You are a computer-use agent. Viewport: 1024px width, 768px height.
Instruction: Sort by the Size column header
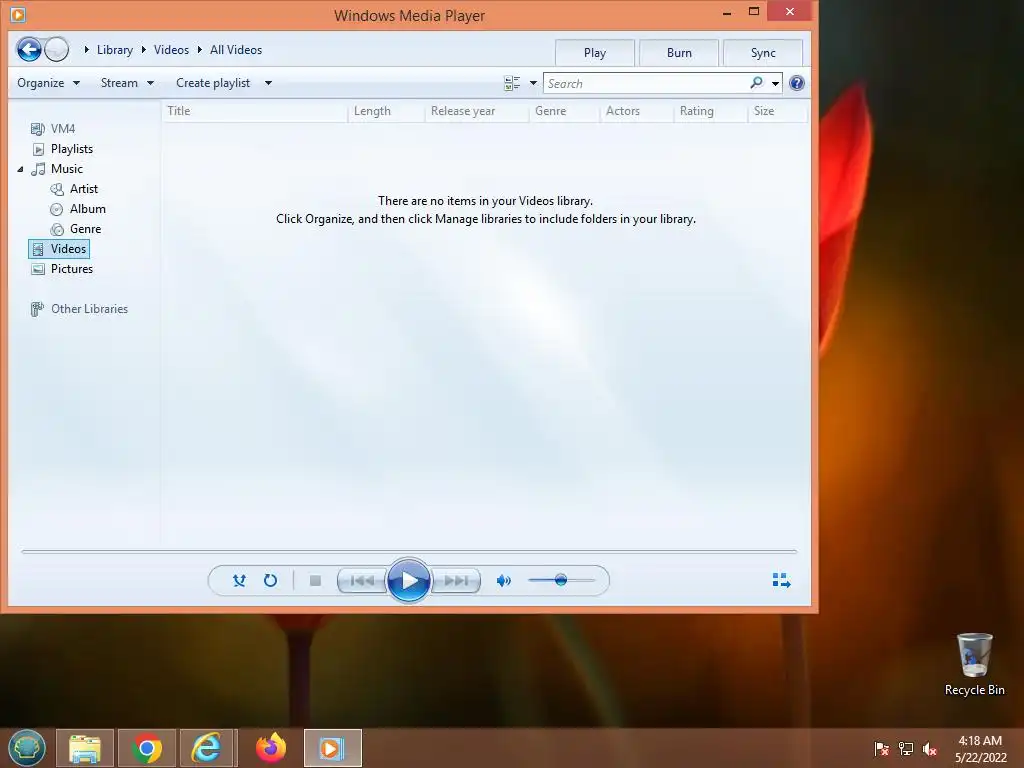tap(778, 111)
